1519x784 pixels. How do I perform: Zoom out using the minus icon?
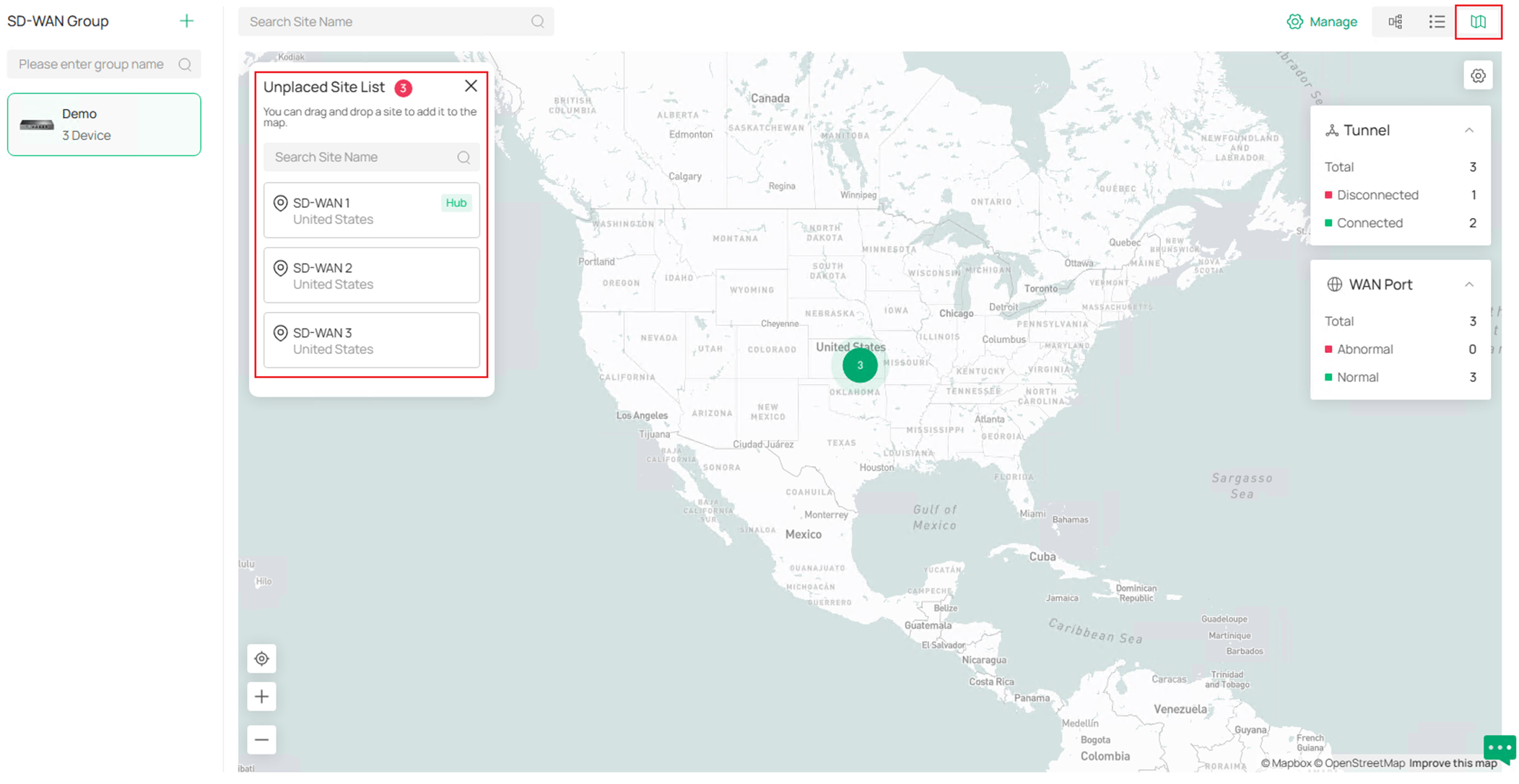click(x=261, y=739)
